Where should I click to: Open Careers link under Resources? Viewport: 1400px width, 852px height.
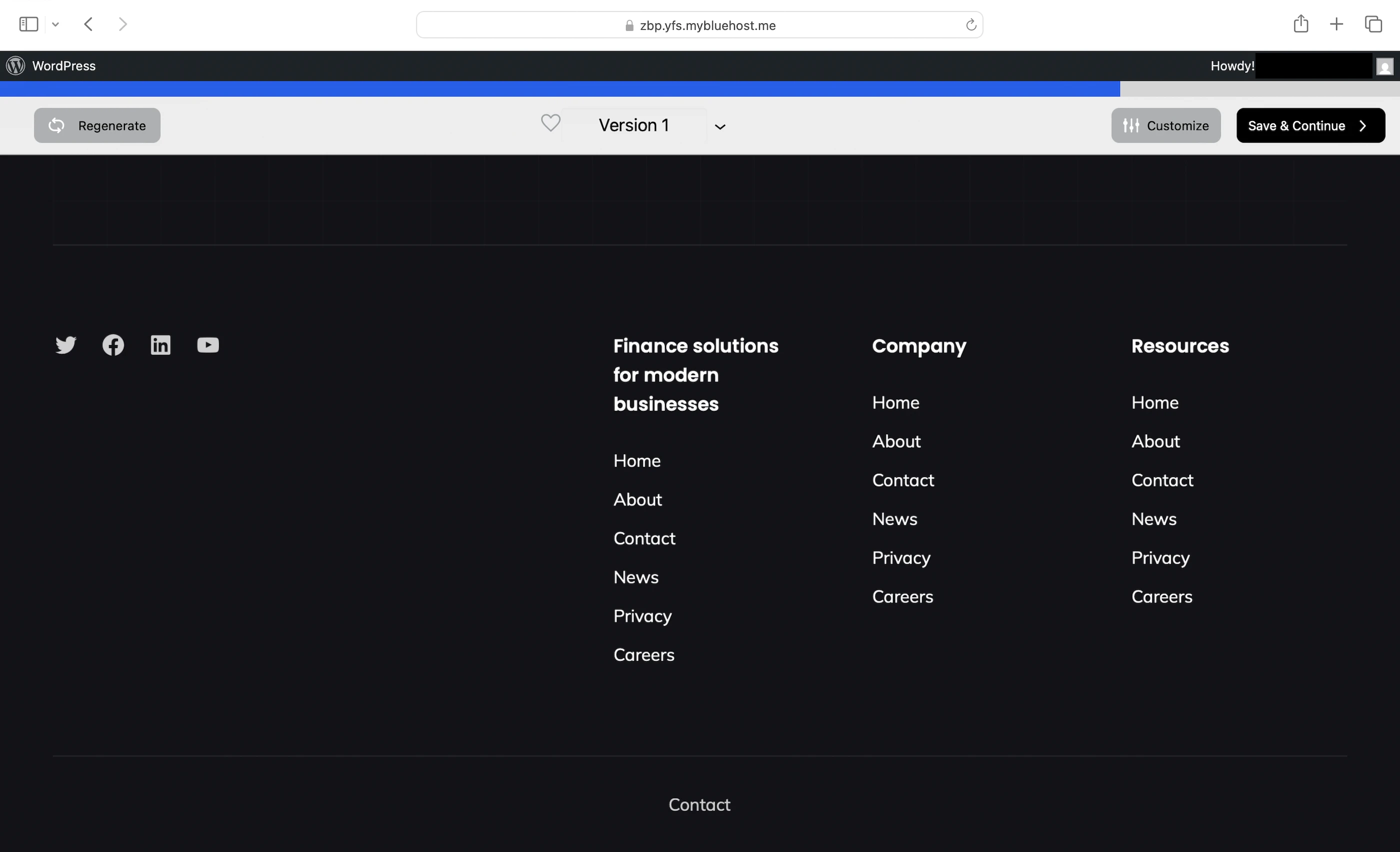tap(1161, 596)
